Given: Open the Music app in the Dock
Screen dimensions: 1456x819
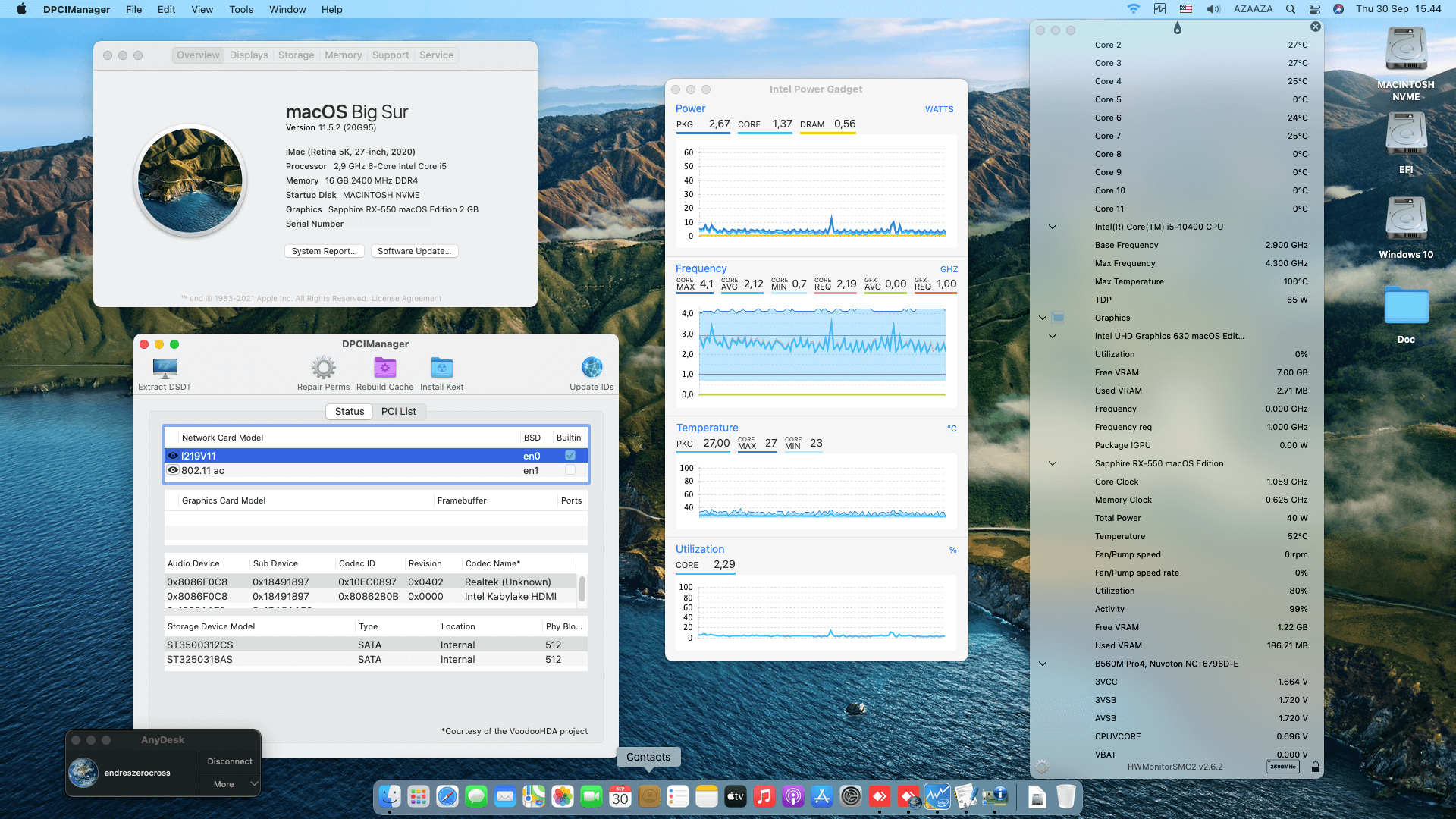Looking at the screenshot, I should 764,796.
